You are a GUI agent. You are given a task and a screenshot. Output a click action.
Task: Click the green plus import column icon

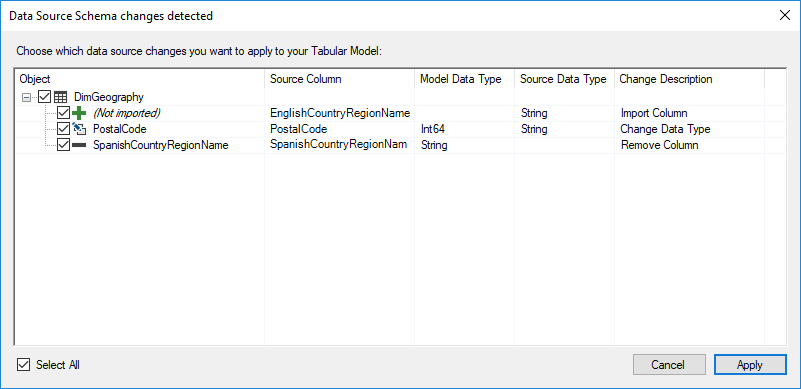point(79,113)
